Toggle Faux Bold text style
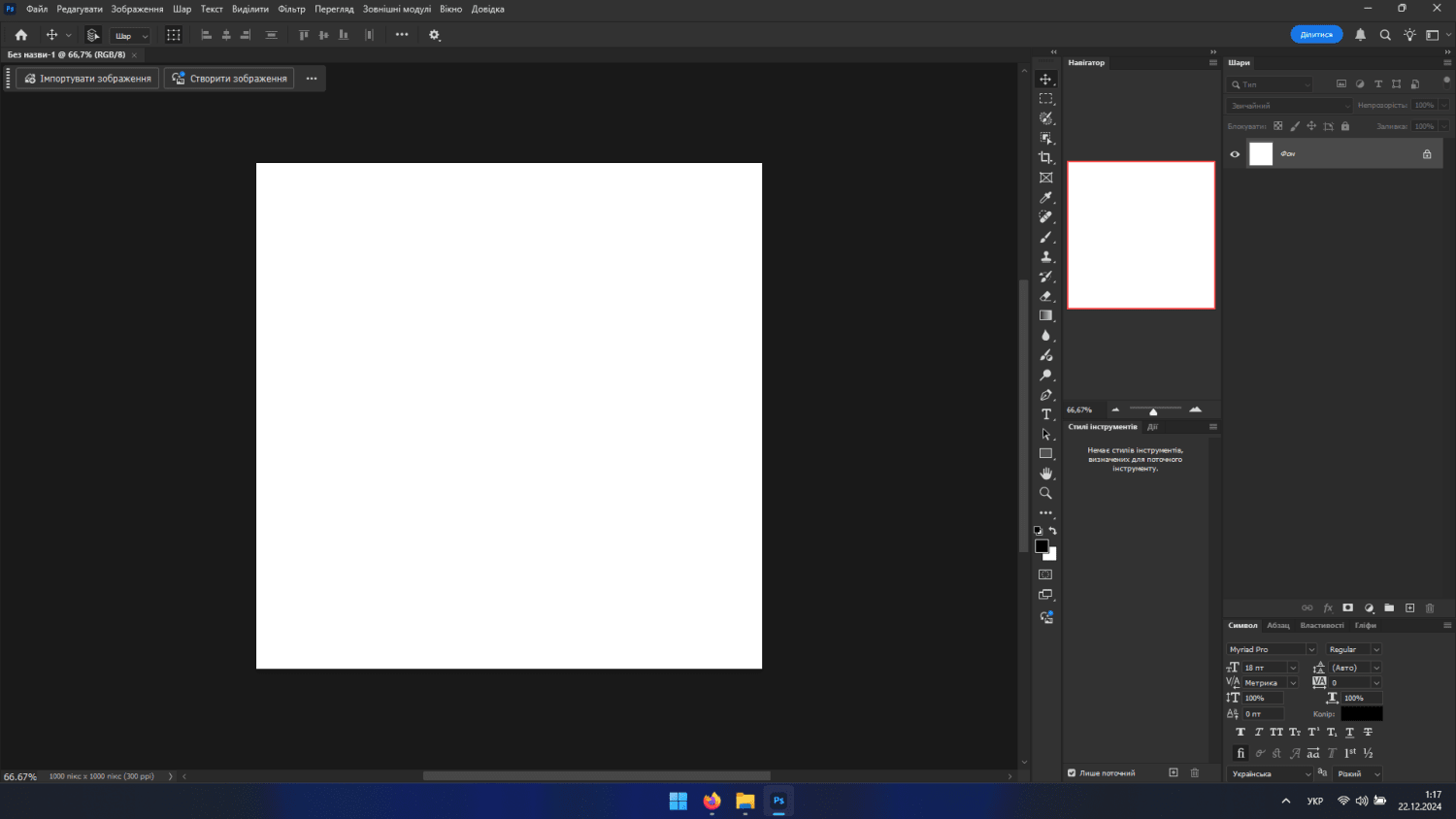The width and height of the screenshot is (1456, 819). [x=1241, y=733]
